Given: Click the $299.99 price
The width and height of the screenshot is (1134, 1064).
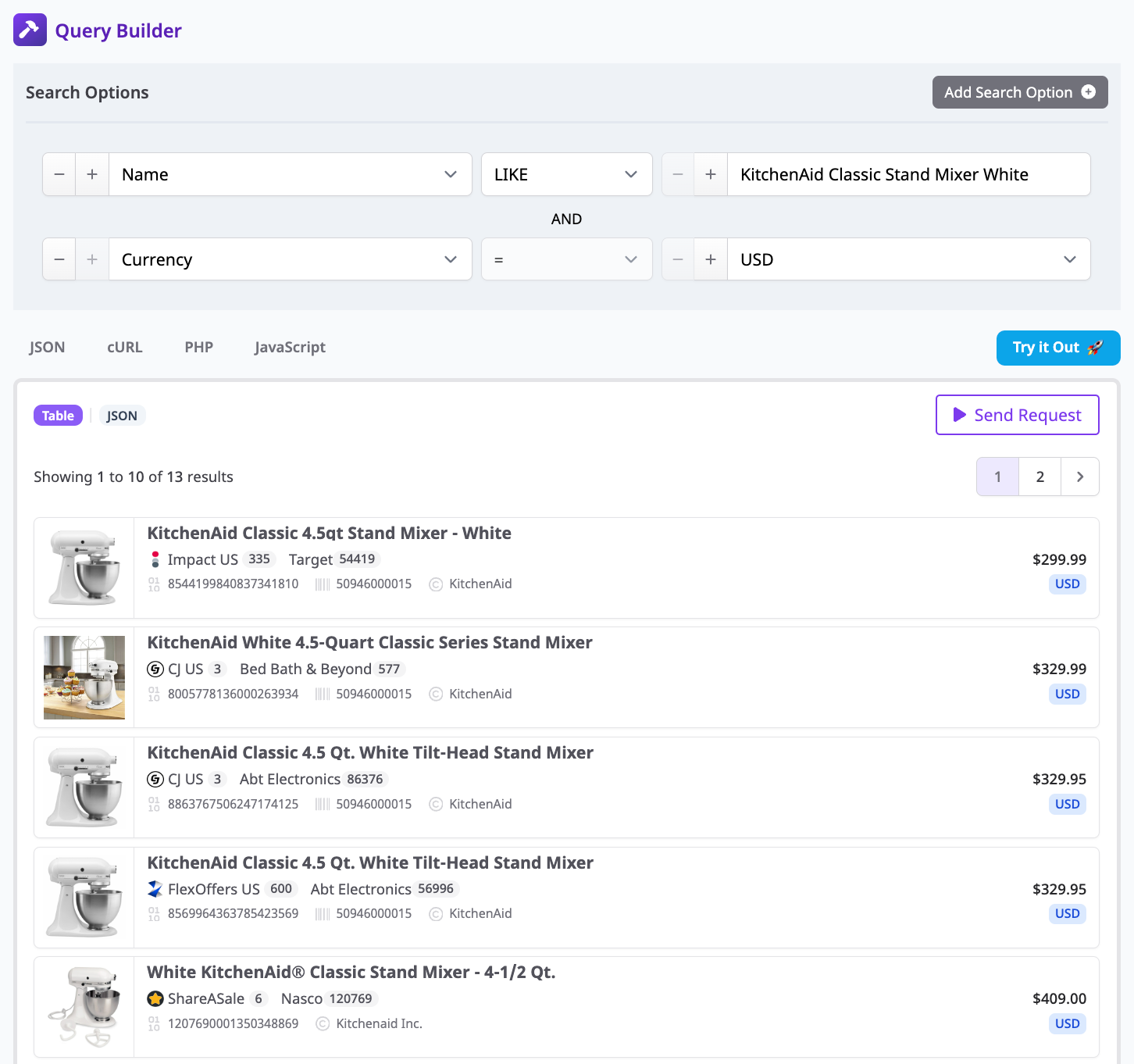Looking at the screenshot, I should (x=1059, y=559).
